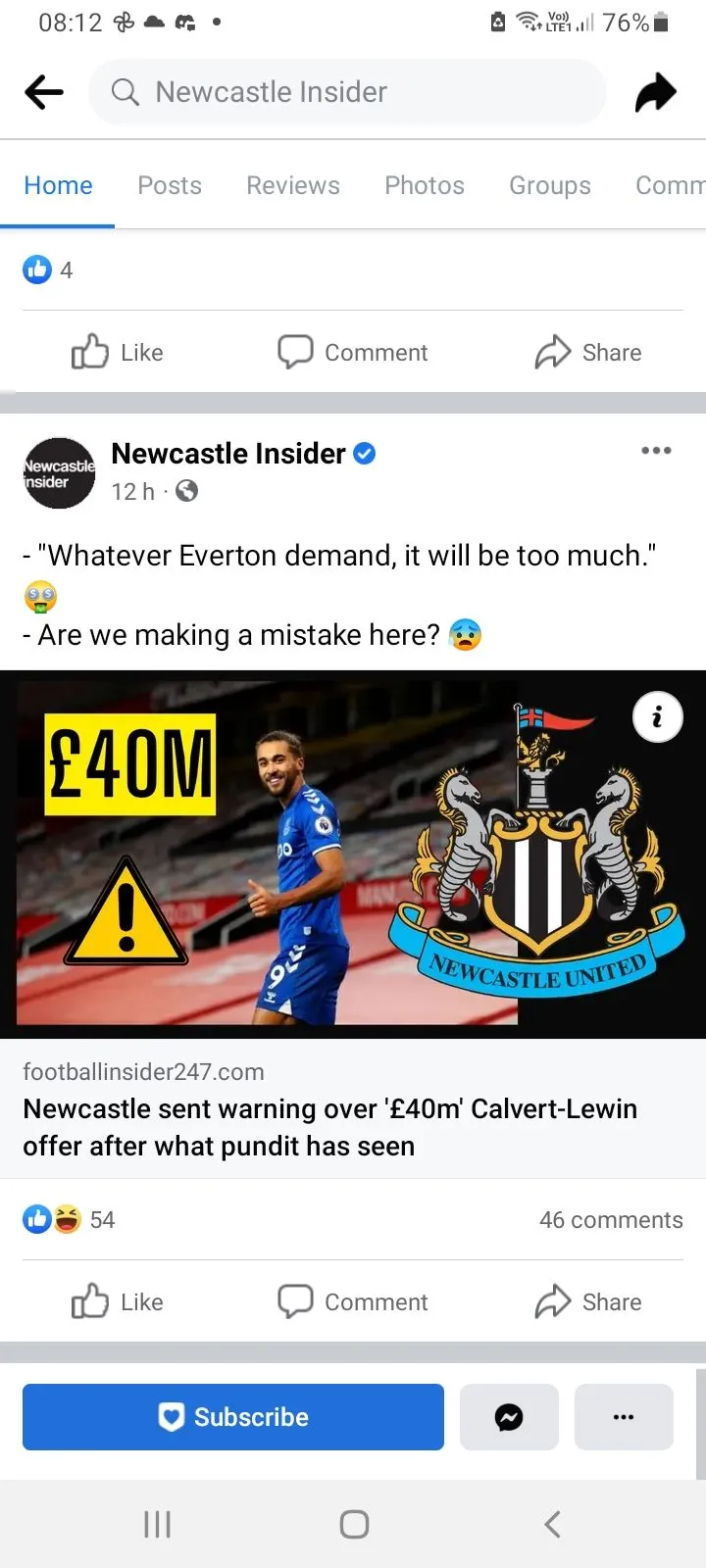Tap the Newcastle Insider search field
This screenshot has width=706, height=1568.
tap(348, 92)
